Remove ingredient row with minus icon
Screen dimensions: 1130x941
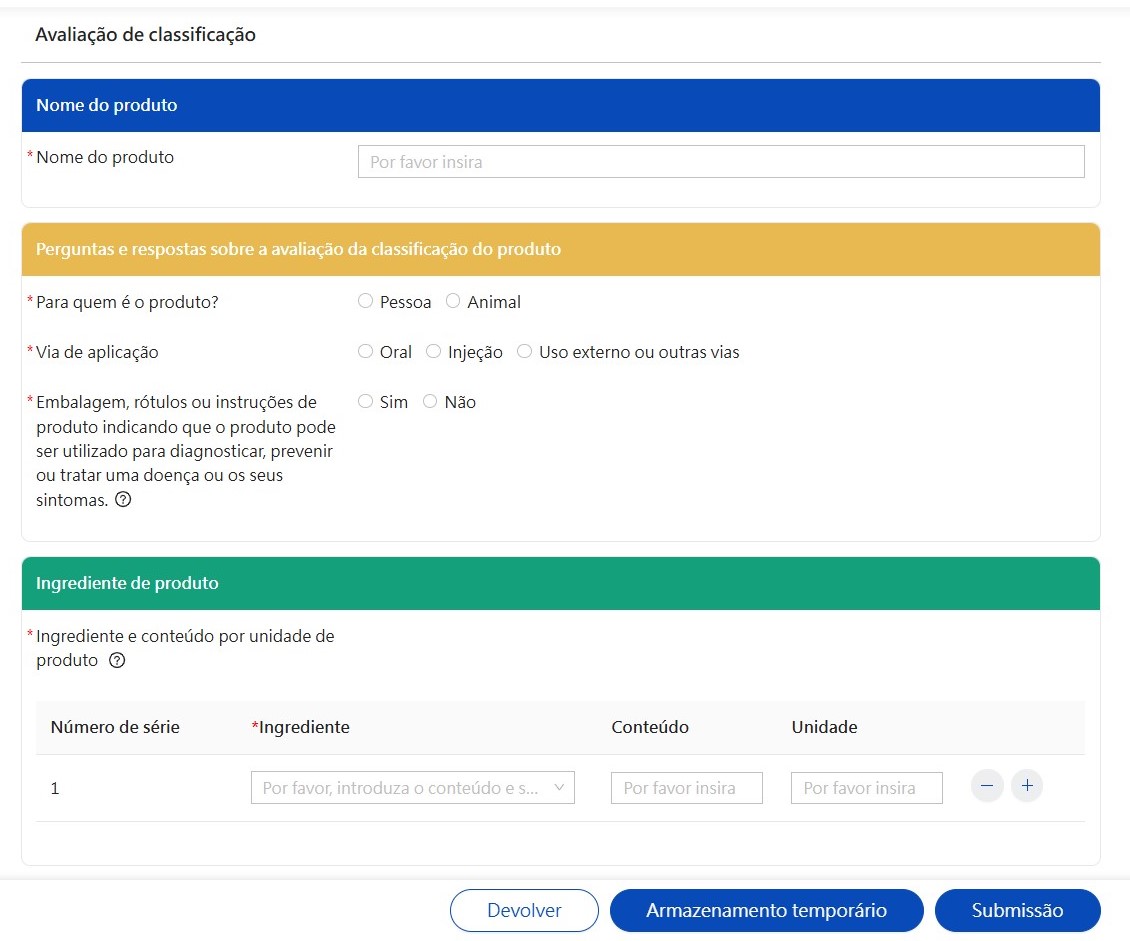[986, 787]
